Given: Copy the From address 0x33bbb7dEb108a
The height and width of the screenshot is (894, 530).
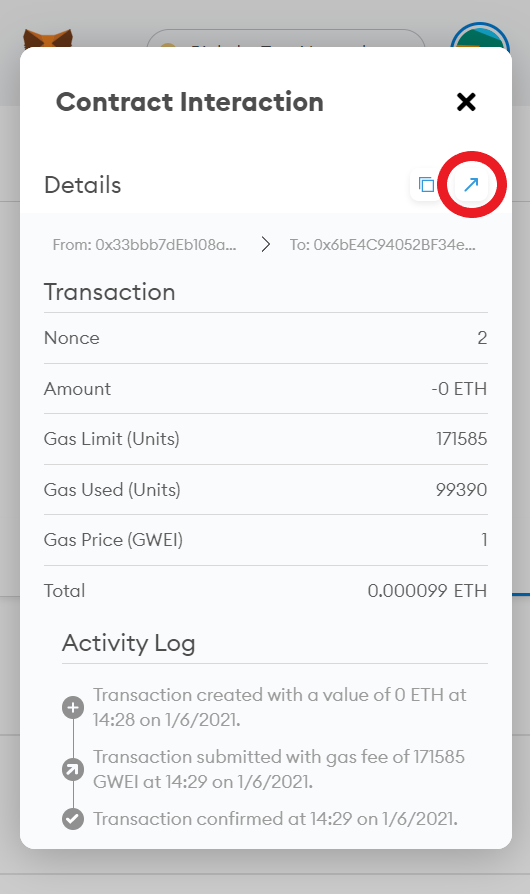Looking at the screenshot, I should click(144, 245).
